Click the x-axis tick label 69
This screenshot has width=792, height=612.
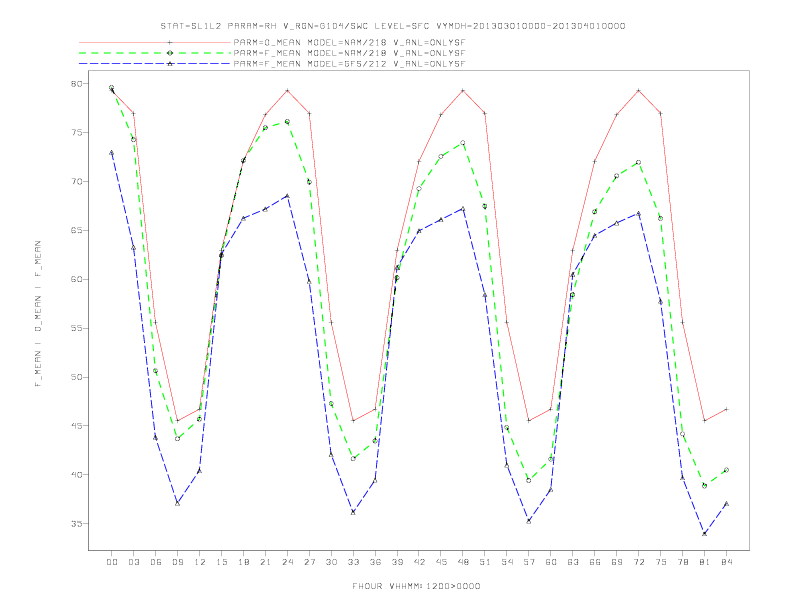click(x=617, y=562)
